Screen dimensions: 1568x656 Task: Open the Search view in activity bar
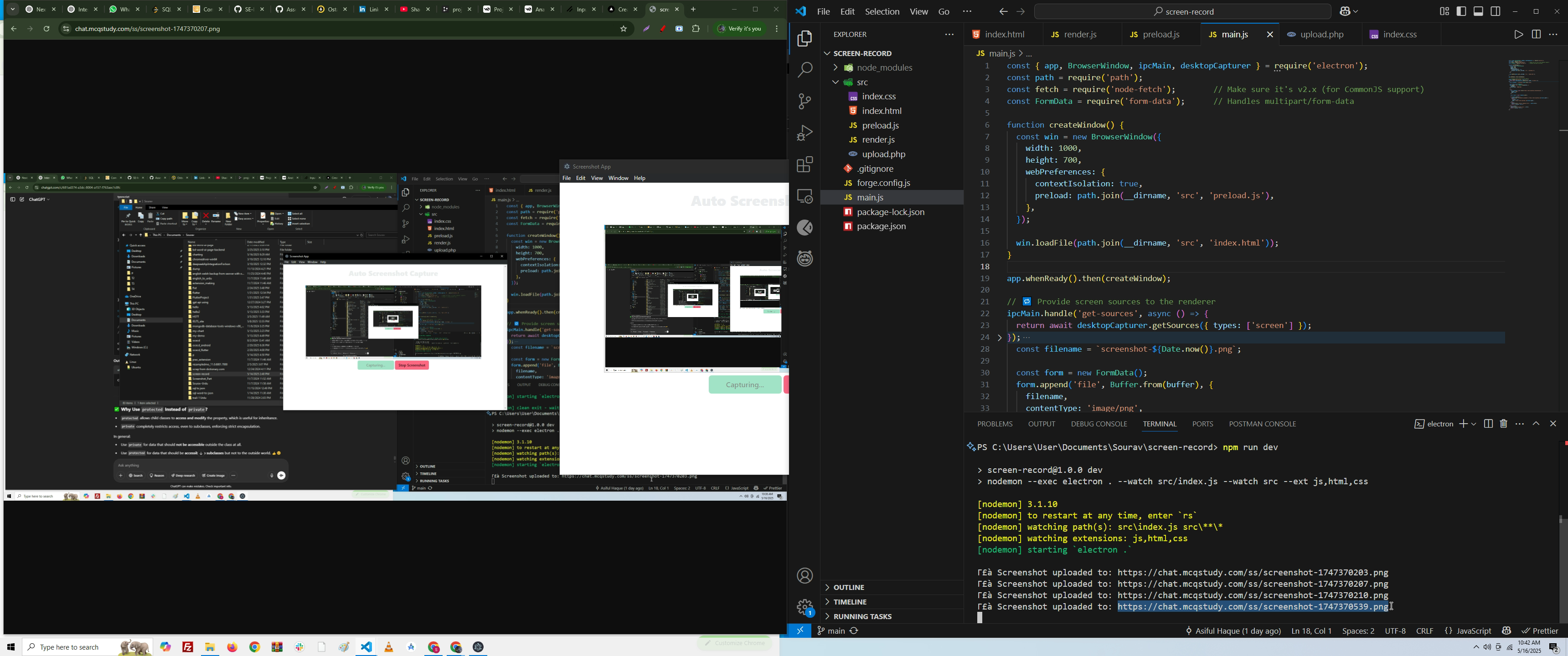click(805, 69)
